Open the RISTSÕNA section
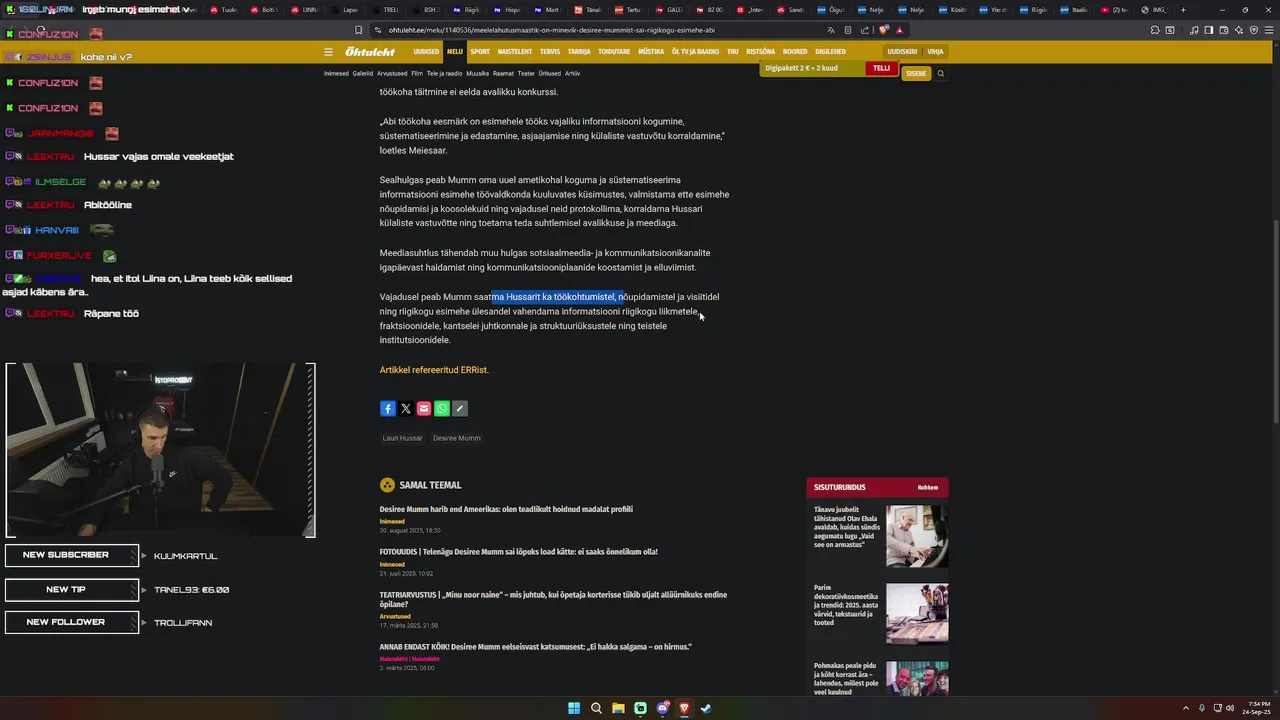The image size is (1280, 720). click(761, 52)
